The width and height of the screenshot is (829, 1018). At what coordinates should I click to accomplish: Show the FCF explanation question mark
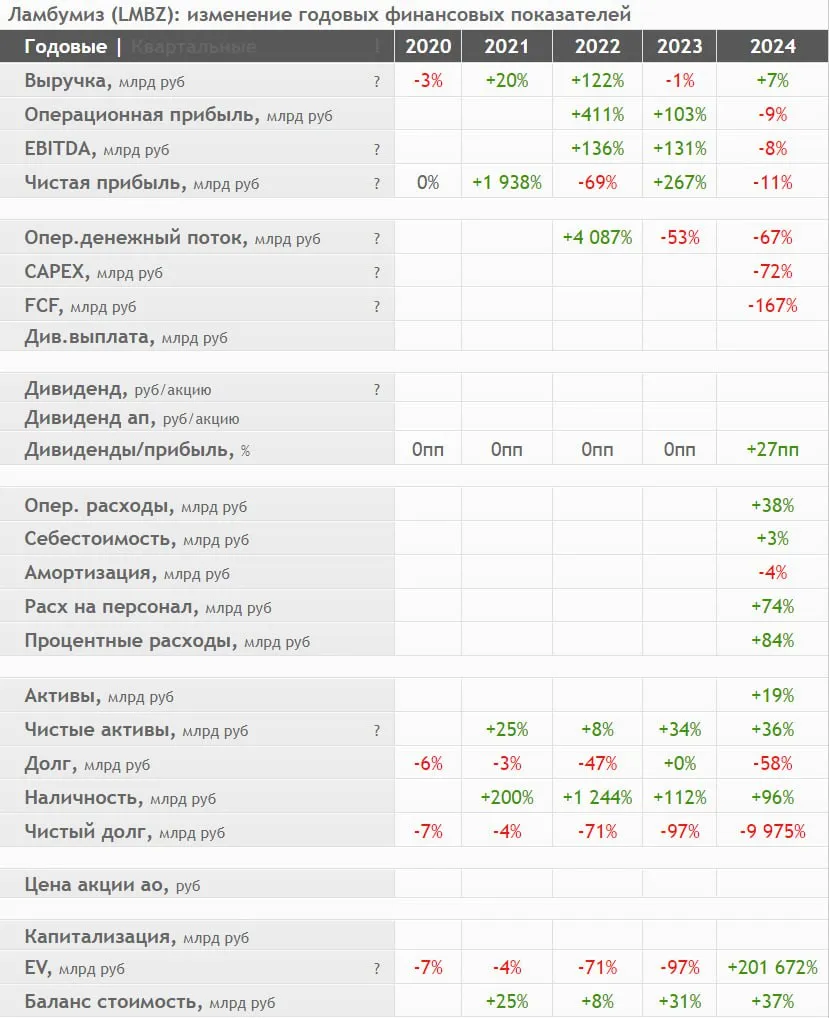click(377, 306)
